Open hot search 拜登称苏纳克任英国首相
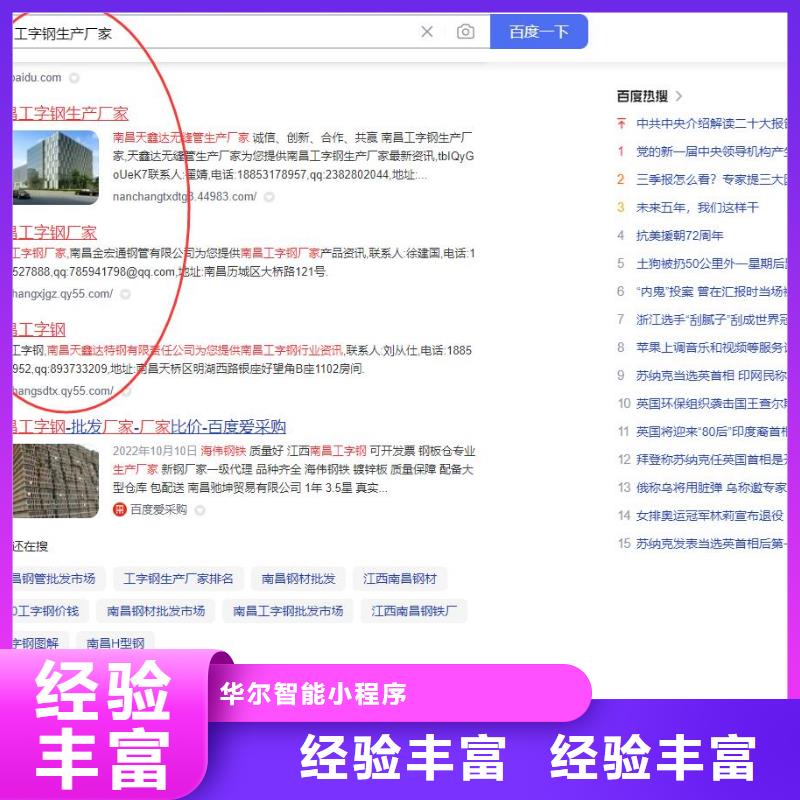The height and width of the screenshot is (800, 800). (x=711, y=460)
